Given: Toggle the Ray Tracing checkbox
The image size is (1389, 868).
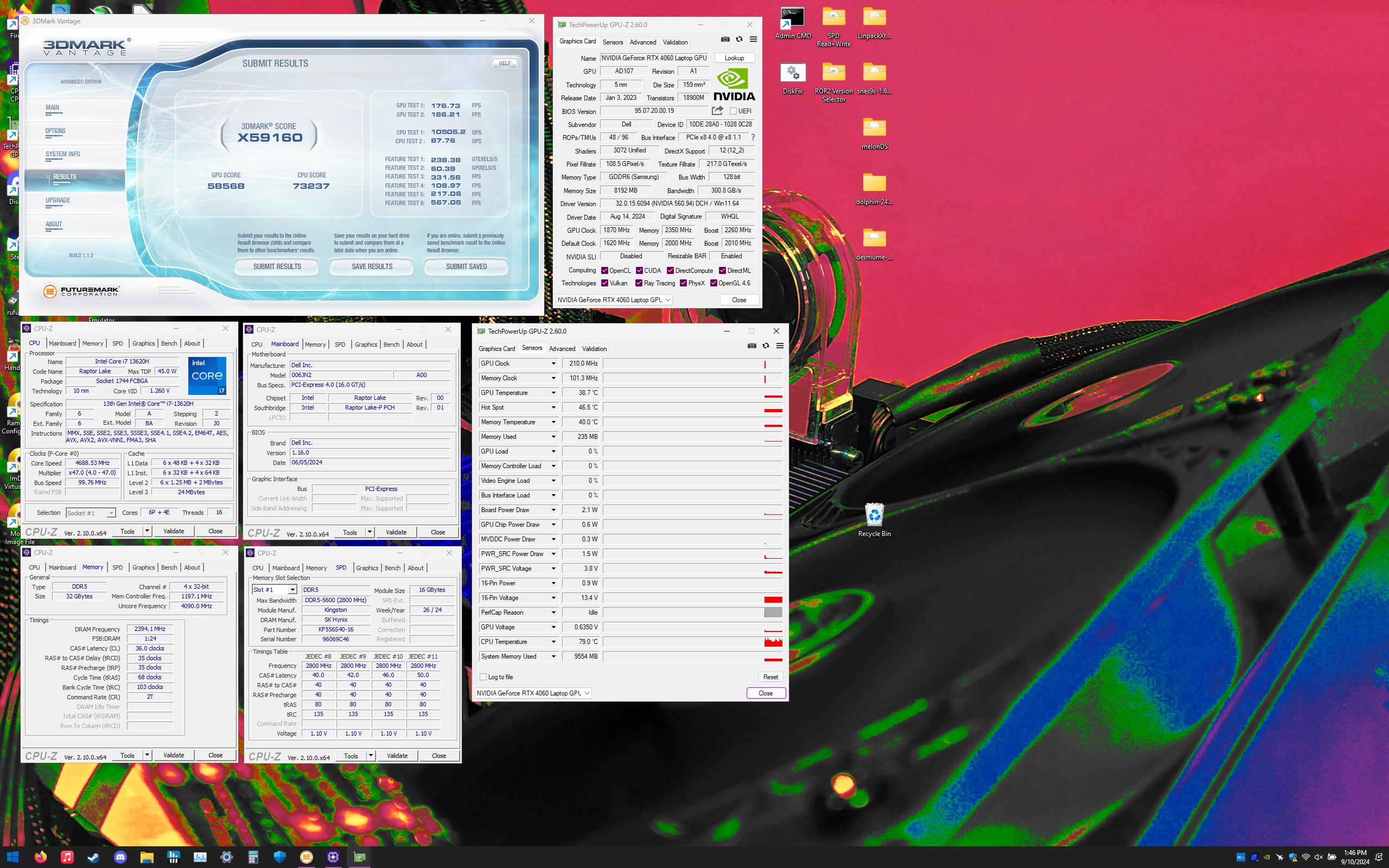Looking at the screenshot, I should [639, 283].
